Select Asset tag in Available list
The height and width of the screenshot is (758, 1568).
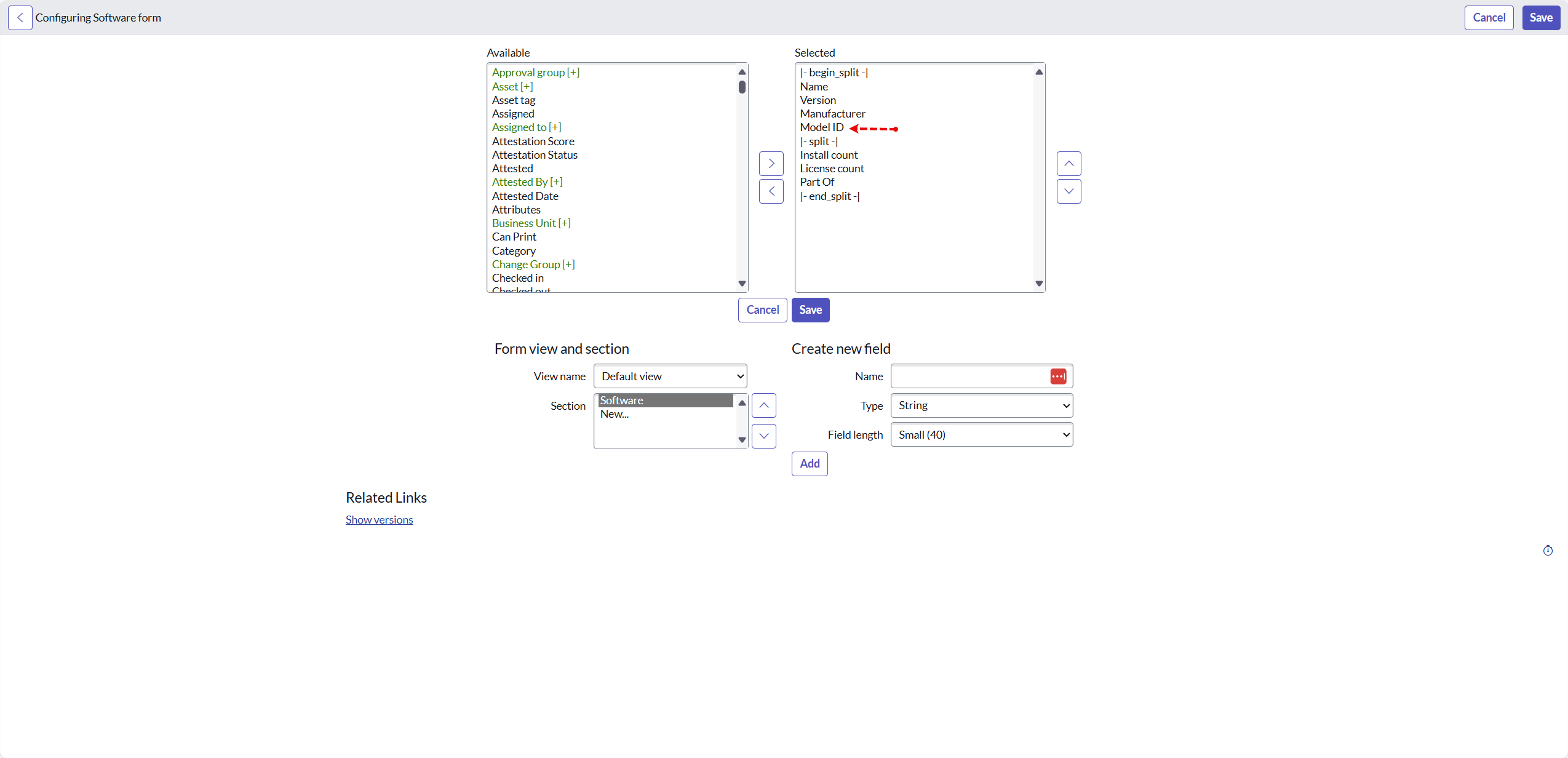tap(514, 100)
